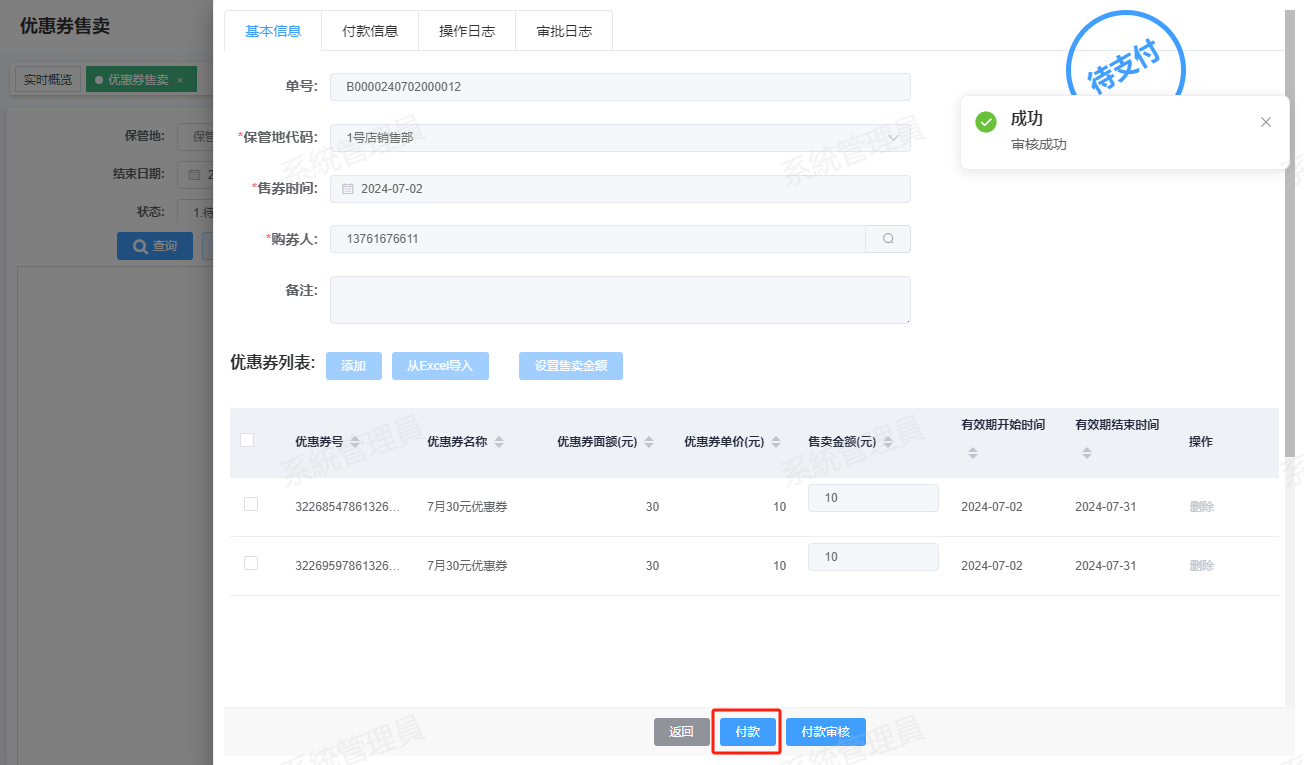Click 7月30元优惠券 in row 32269597861326…
Viewport: 1304px width, 765px height.
coord(467,566)
